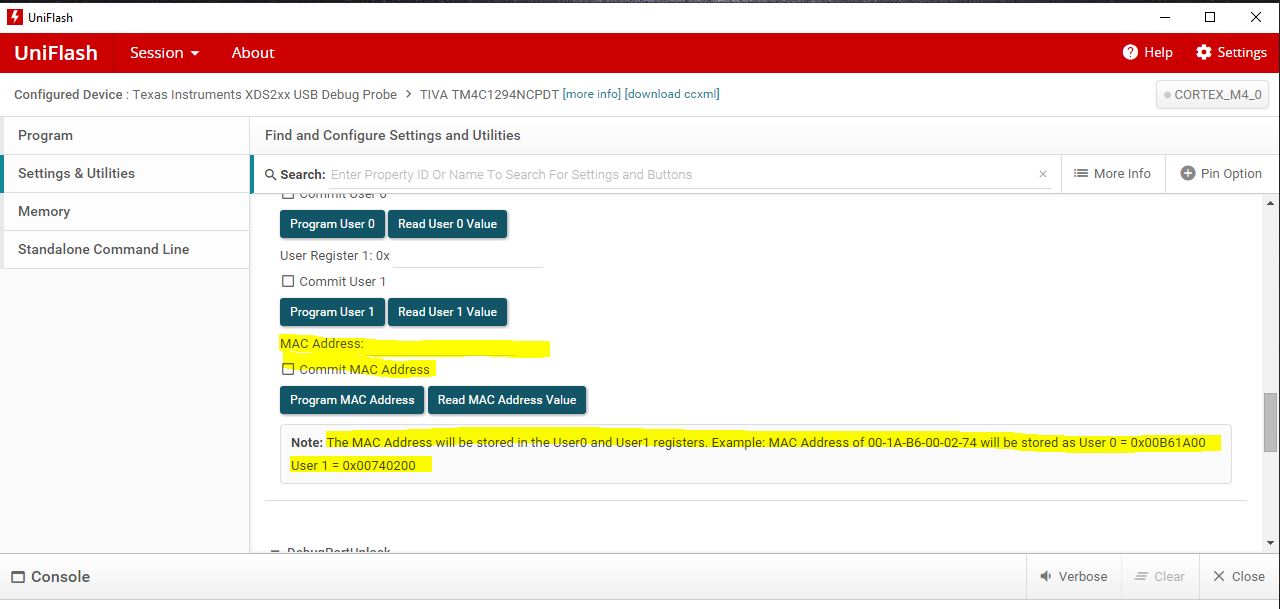Open Standalone Command Line tab
This screenshot has height=609, width=1280.
point(125,249)
